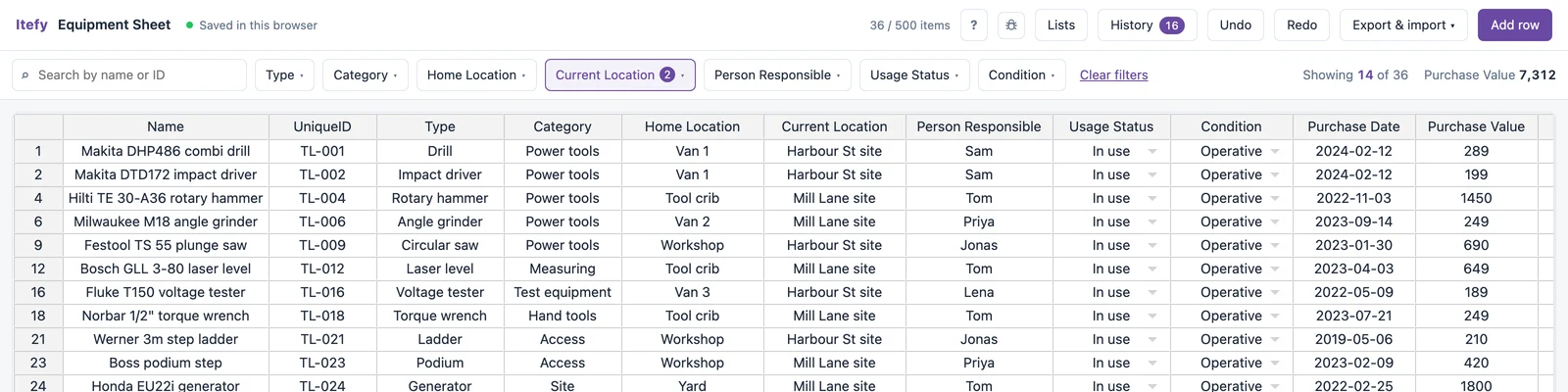Select the Current Location column header
1568x392 pixels.
pyautogui.click(x=834, y=126)
